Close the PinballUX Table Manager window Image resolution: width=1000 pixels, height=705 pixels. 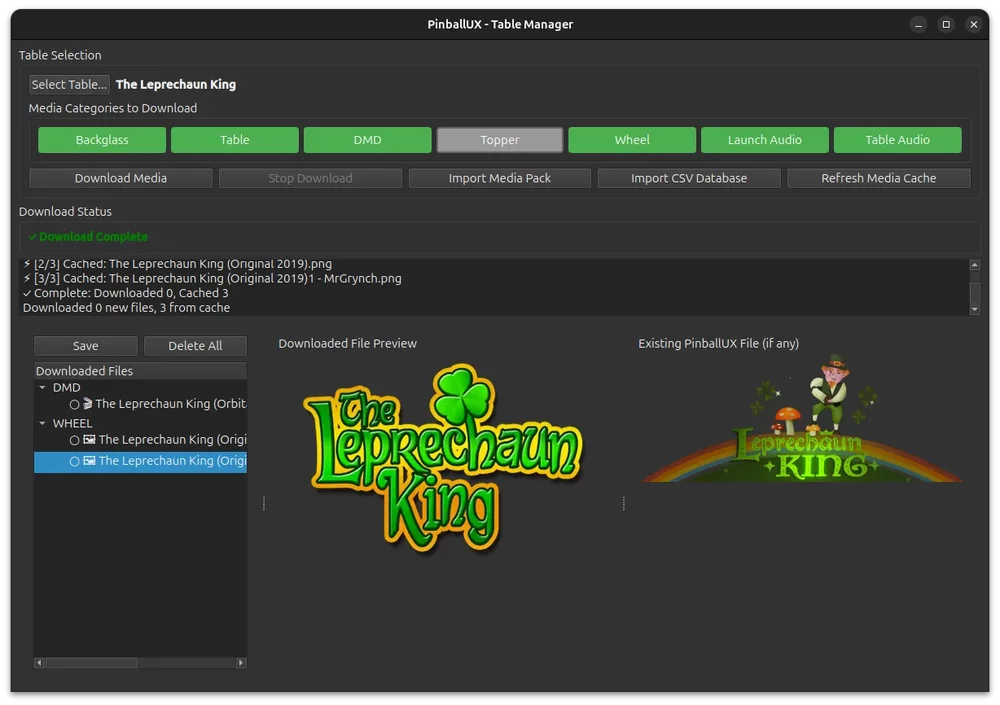point(973,25)
